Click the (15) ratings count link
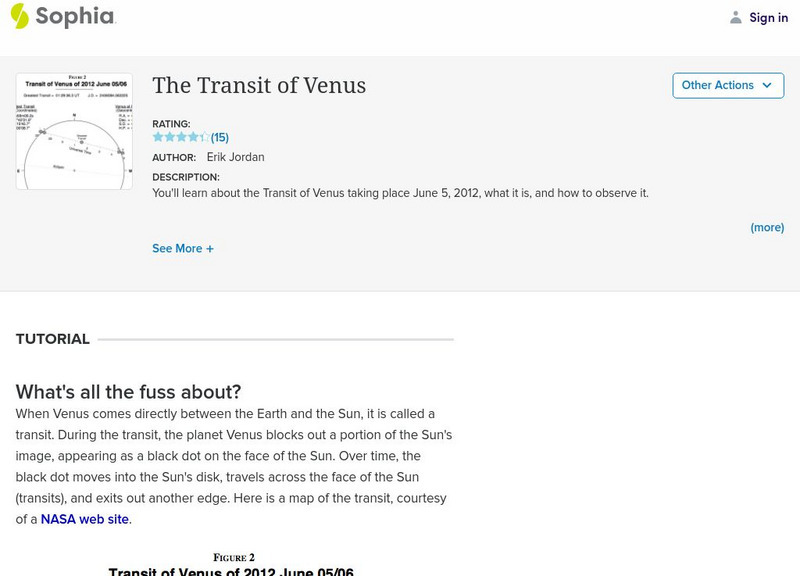This screenshot has height=576, width=800. (x=219, y=135)
